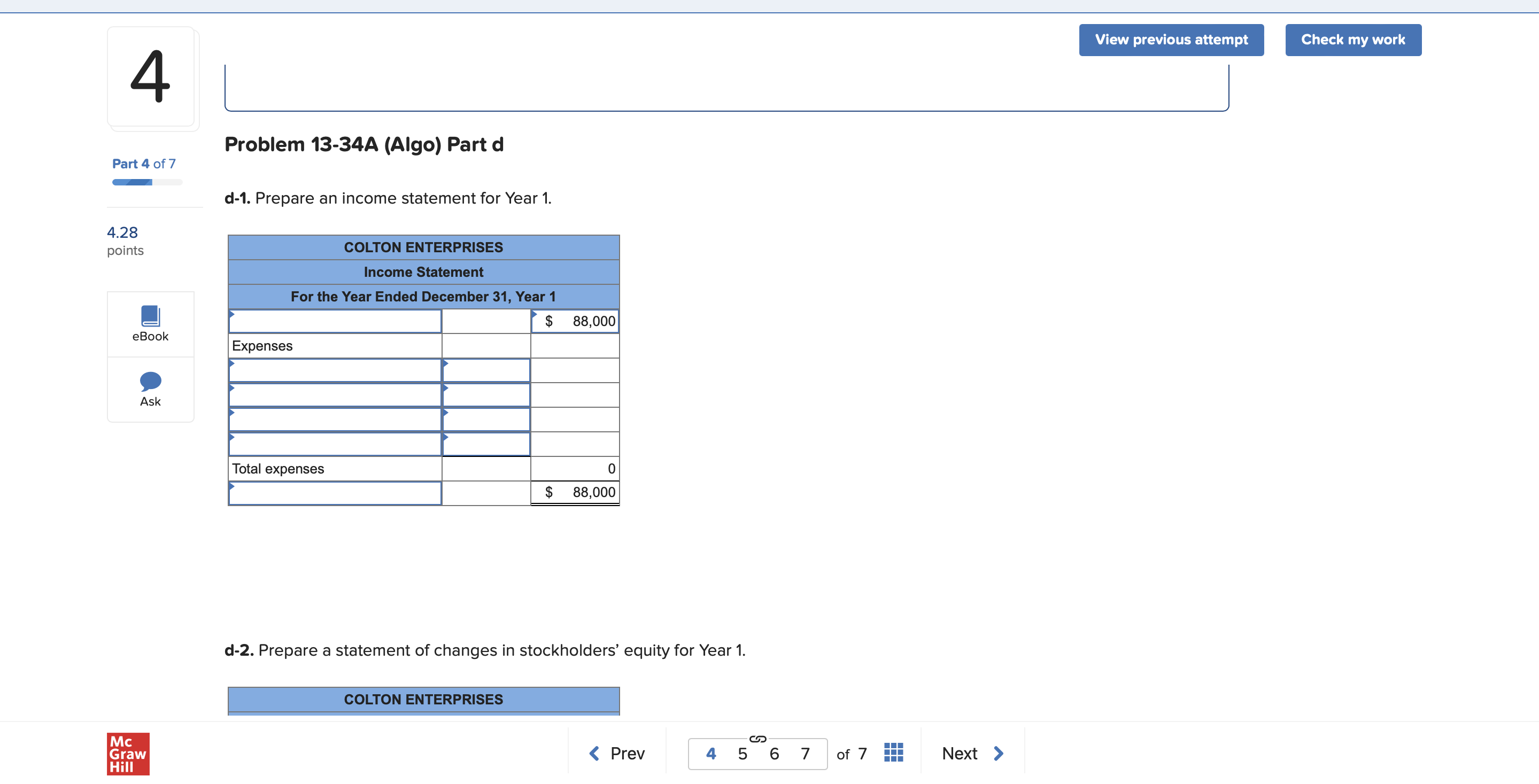Click the Ask speech bubble icon
1539x784 pixels.
click(150, 381)
